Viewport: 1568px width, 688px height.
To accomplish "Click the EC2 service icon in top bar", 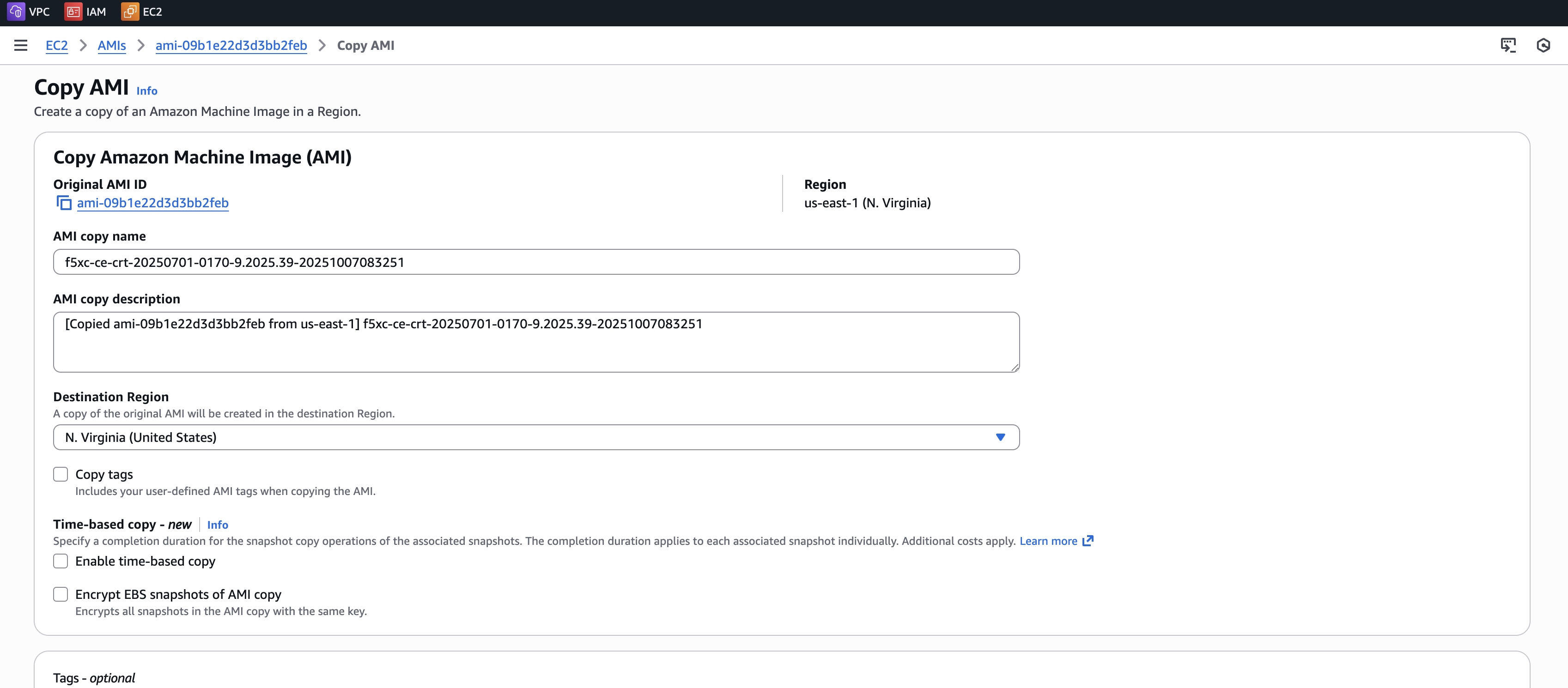I will click(x=130, y=12).
